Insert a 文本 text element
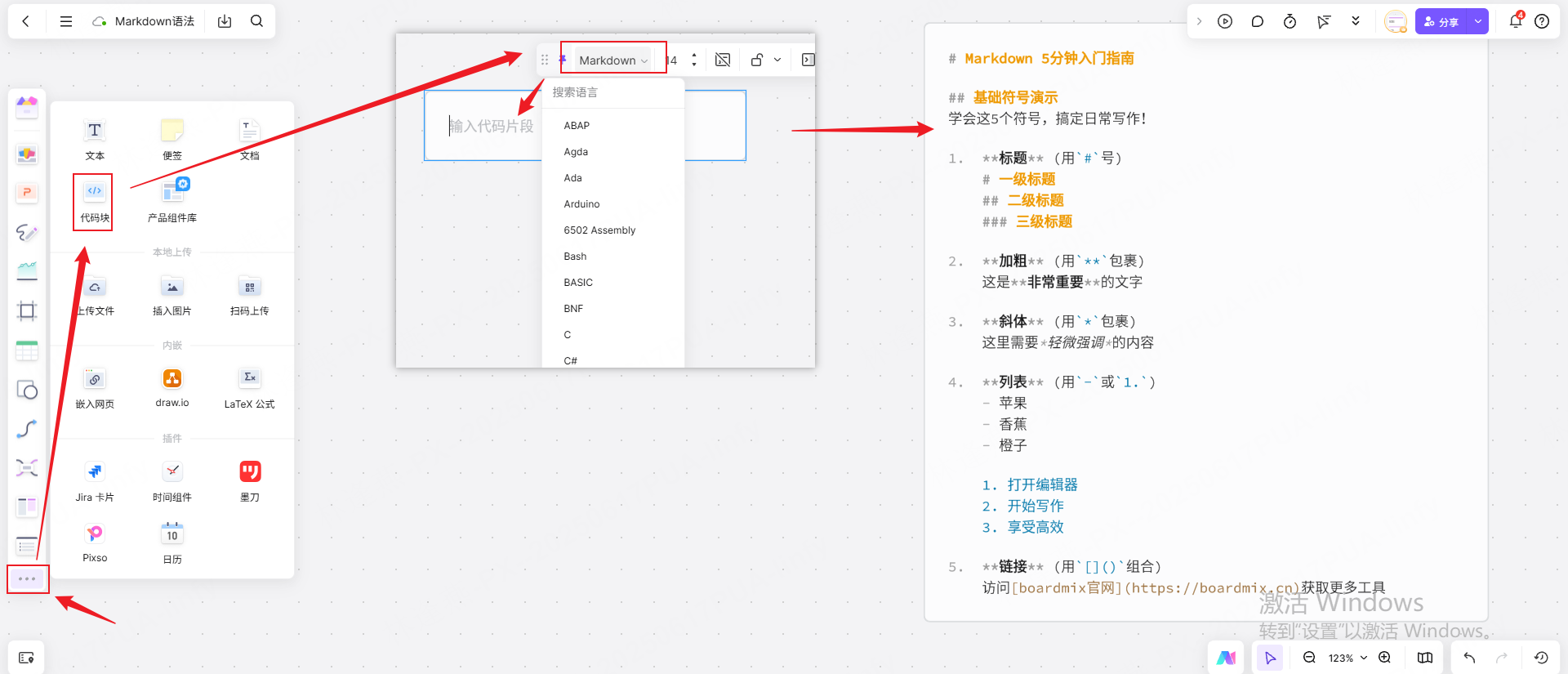 tap(95, 139)
